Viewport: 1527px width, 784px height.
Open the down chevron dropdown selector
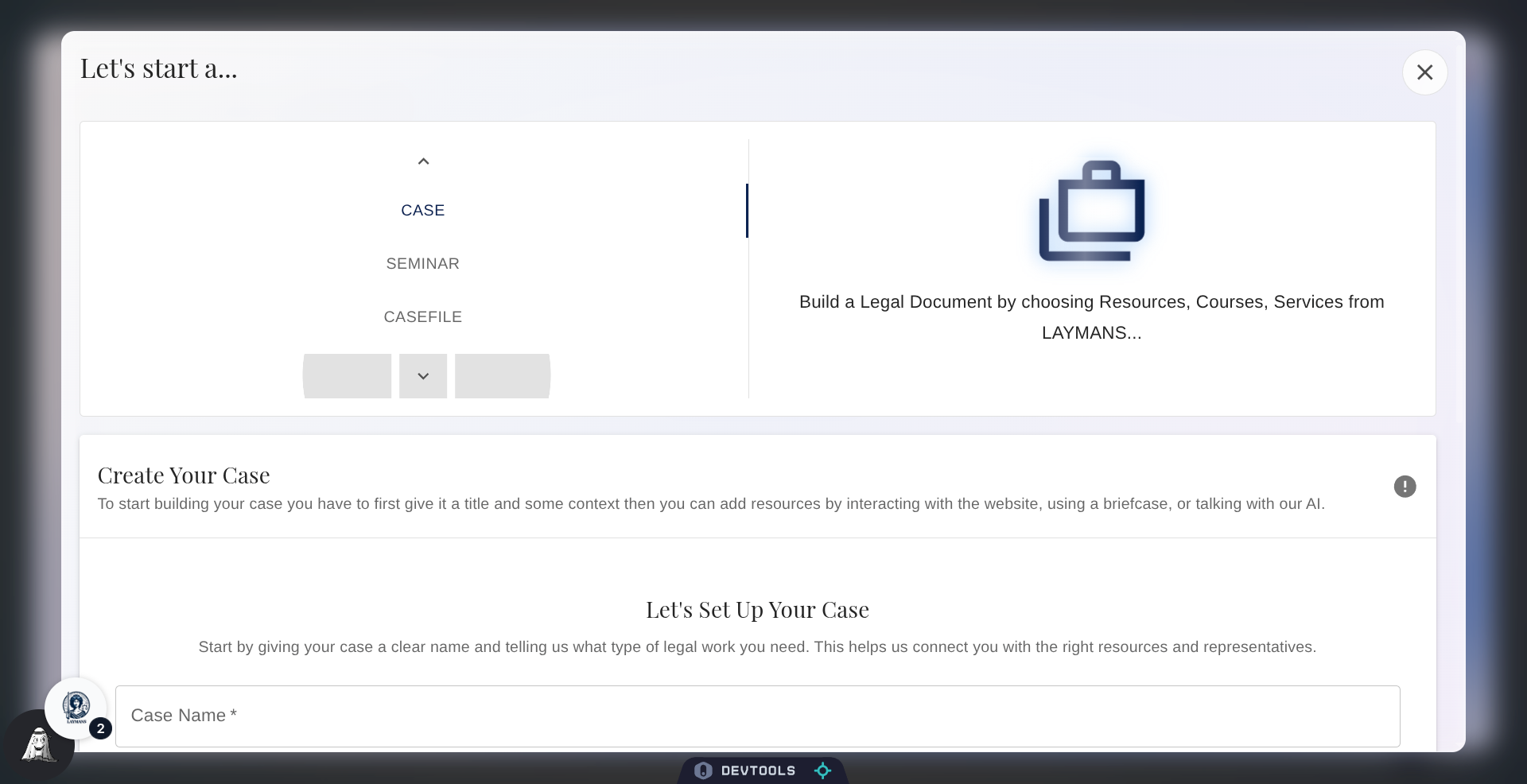click(x=422, y=376)
